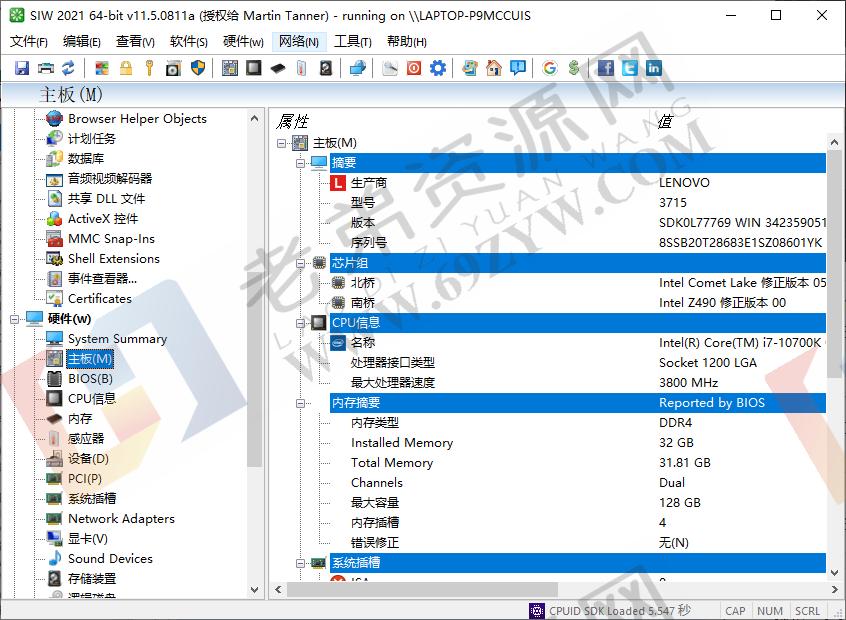This screenshot has width=846, height=620.
Task: Click the Windows flag toolbar icon
Action: point(101,68)
